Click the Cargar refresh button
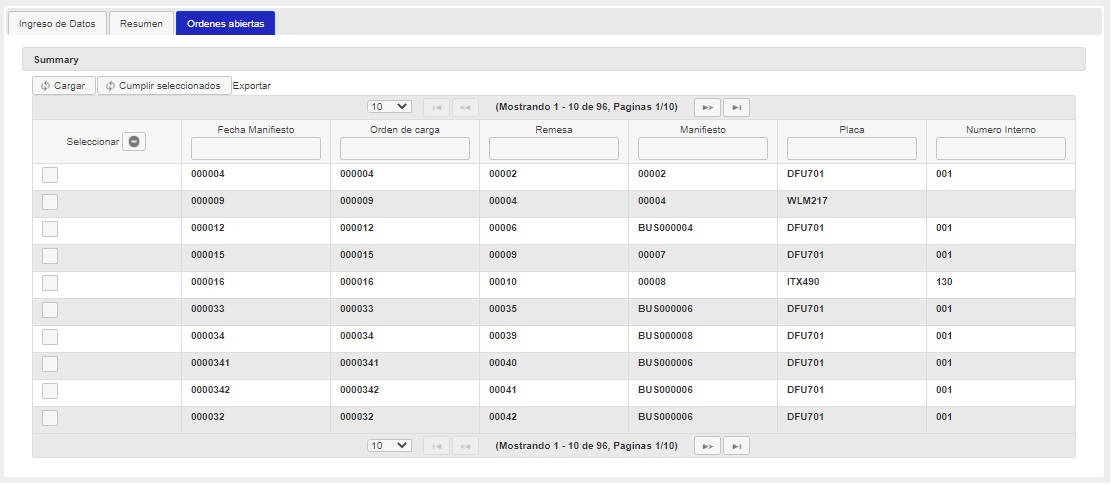This screenshot has width=1111, height=485. point(64,86)
